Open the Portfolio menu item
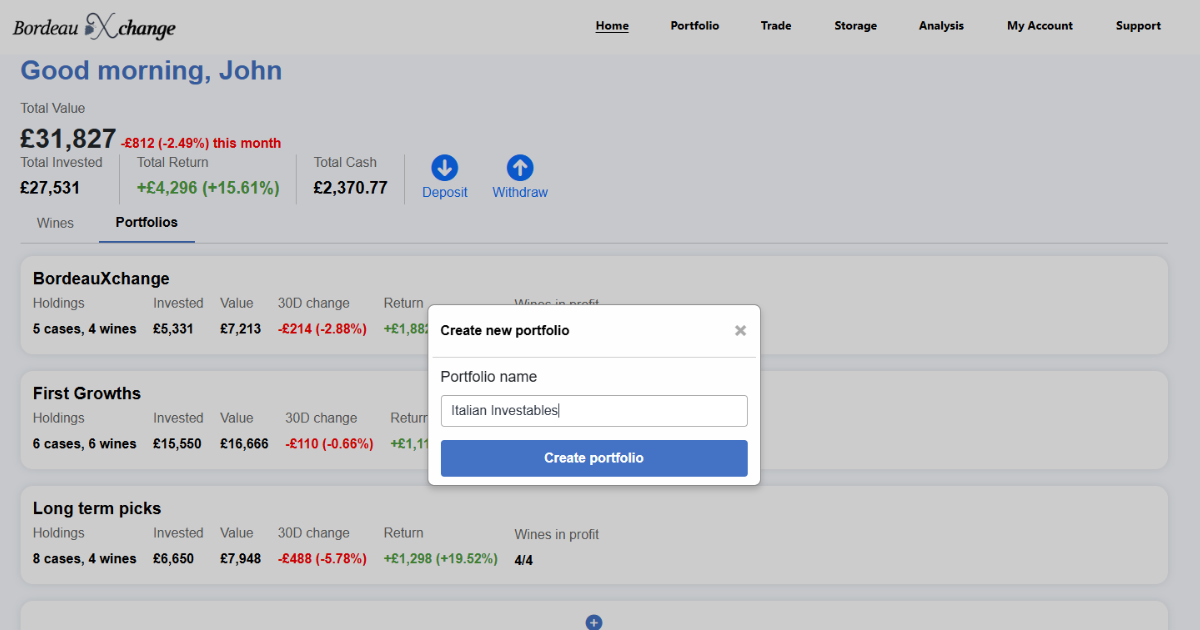This screenshot has width=1200, height=630. (695, 26)
